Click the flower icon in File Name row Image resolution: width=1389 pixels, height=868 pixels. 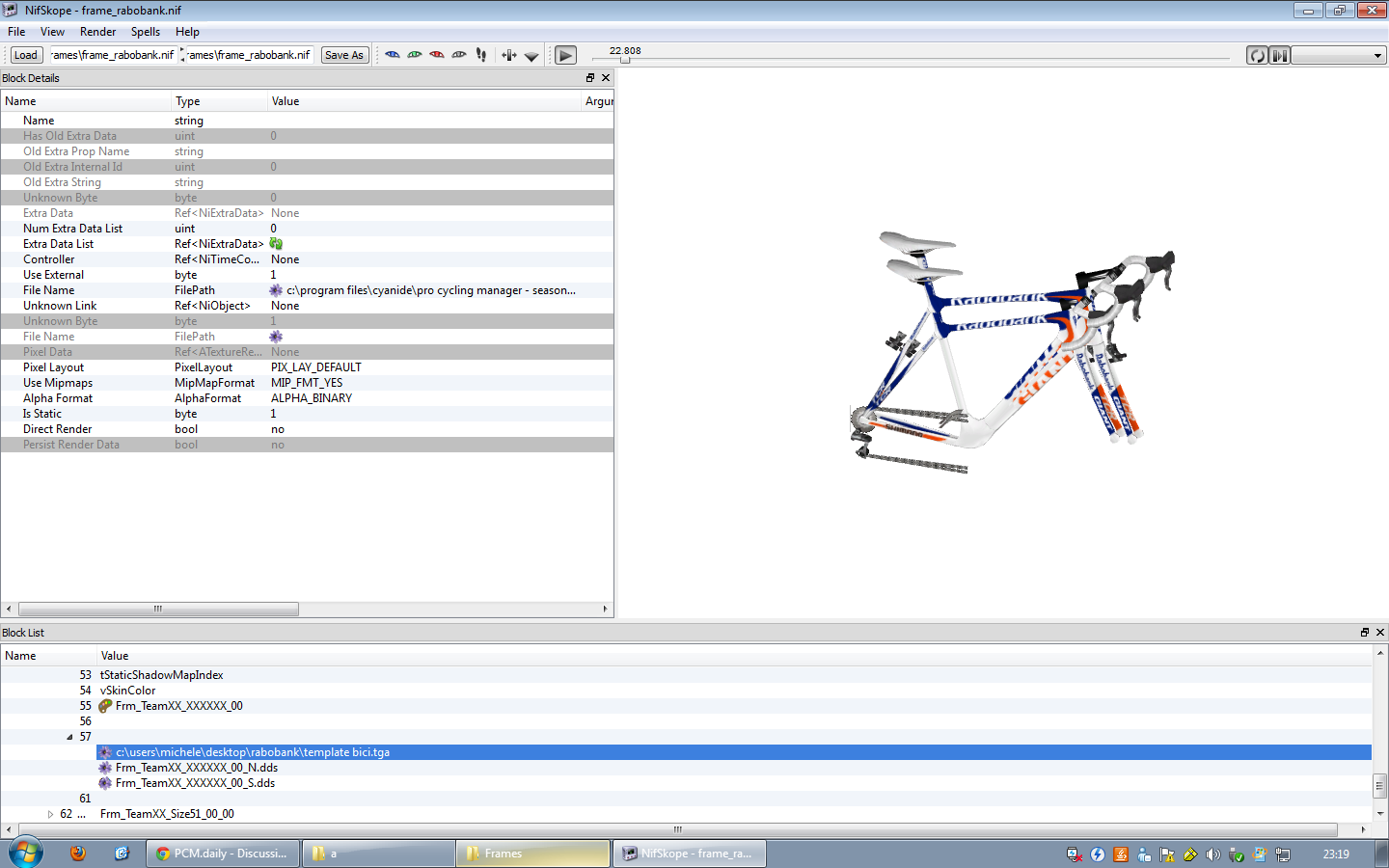click(x=276, y=290)
